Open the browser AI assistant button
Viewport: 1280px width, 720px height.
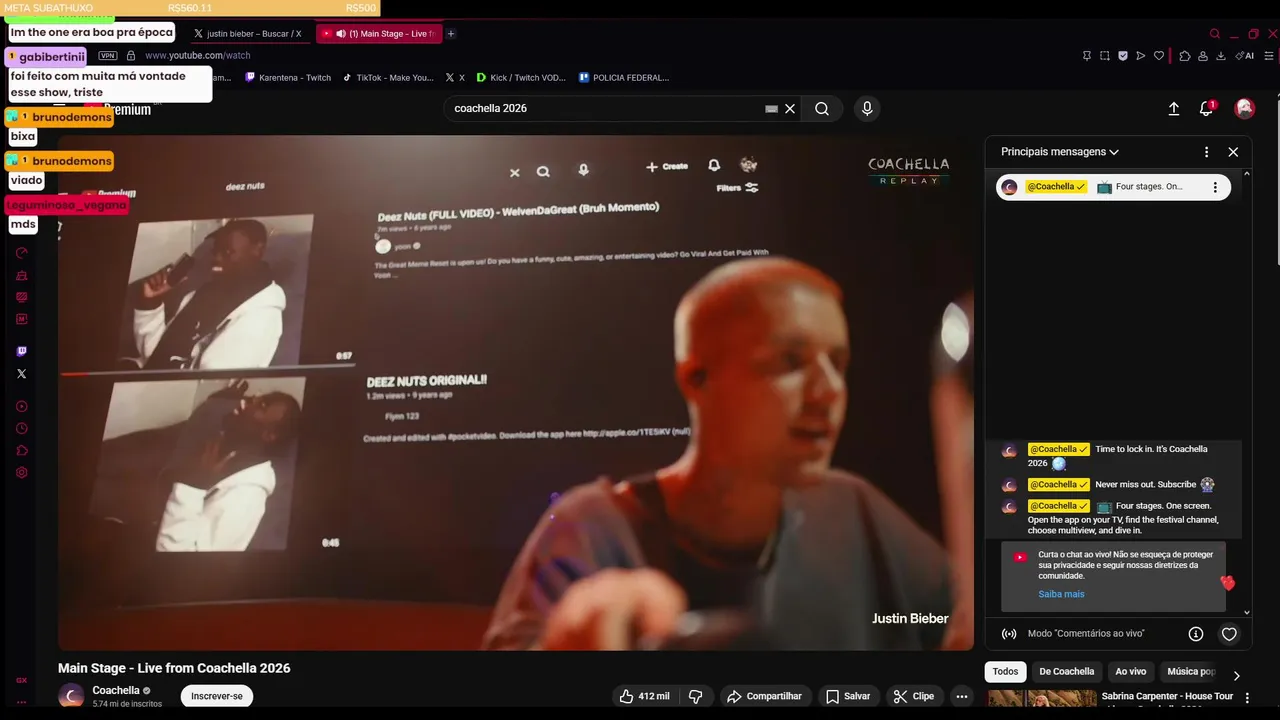1245,56
